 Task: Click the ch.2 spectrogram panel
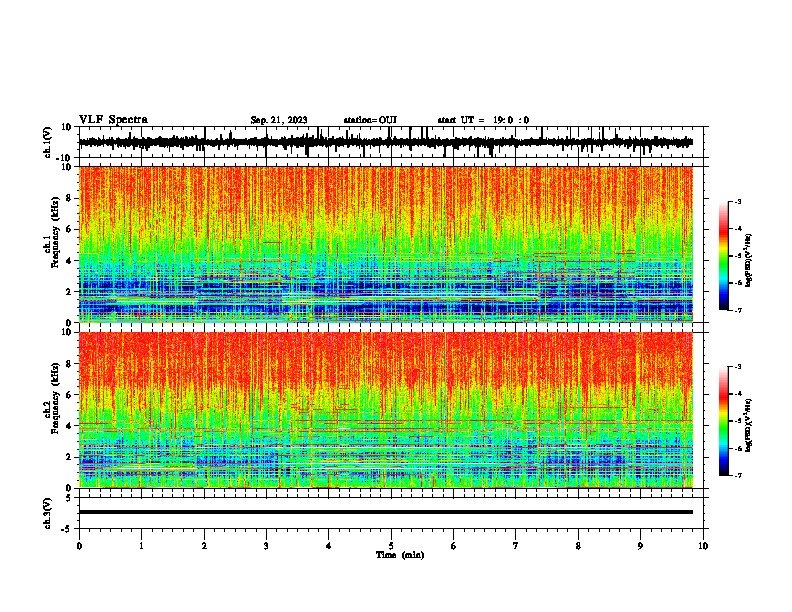click(x=386, y=410)
